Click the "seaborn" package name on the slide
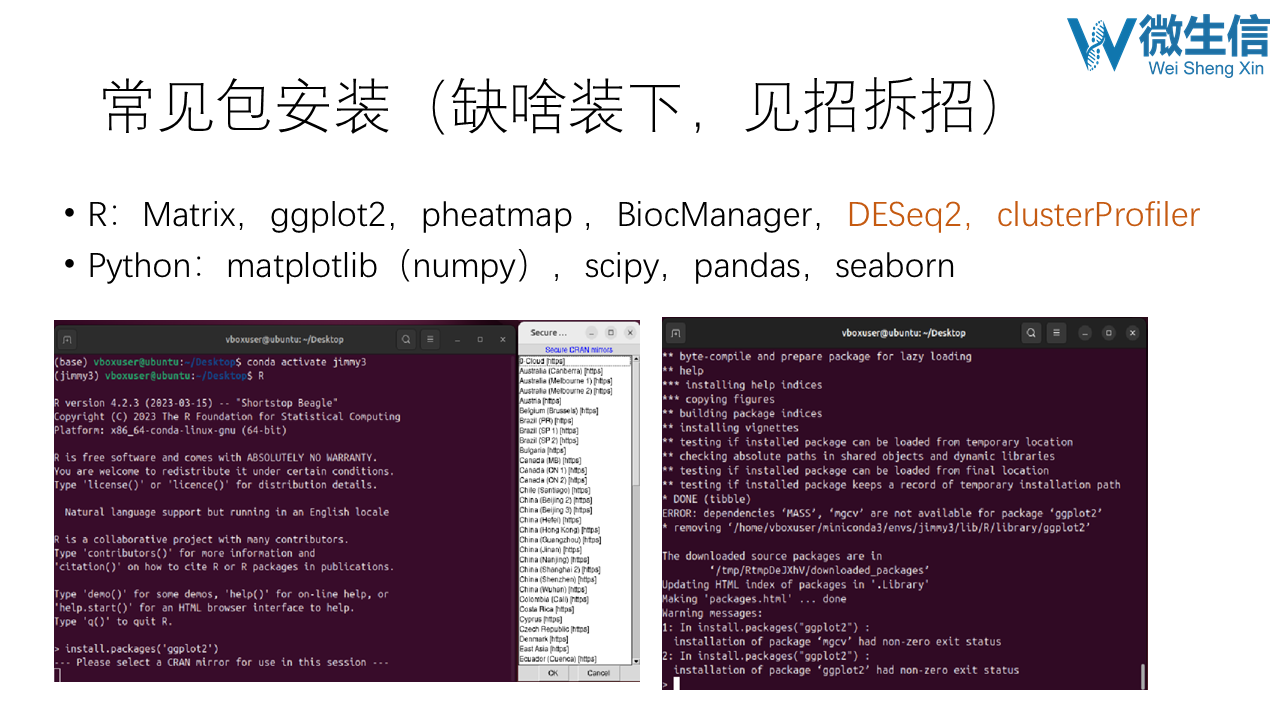Image resolution: width=1280 pixels, height=720 pixels. [x=895, y=266]
